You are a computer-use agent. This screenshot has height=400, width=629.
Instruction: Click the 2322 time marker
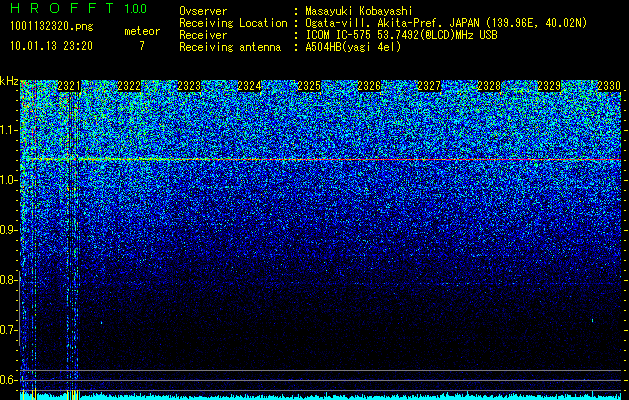point(129,86)
